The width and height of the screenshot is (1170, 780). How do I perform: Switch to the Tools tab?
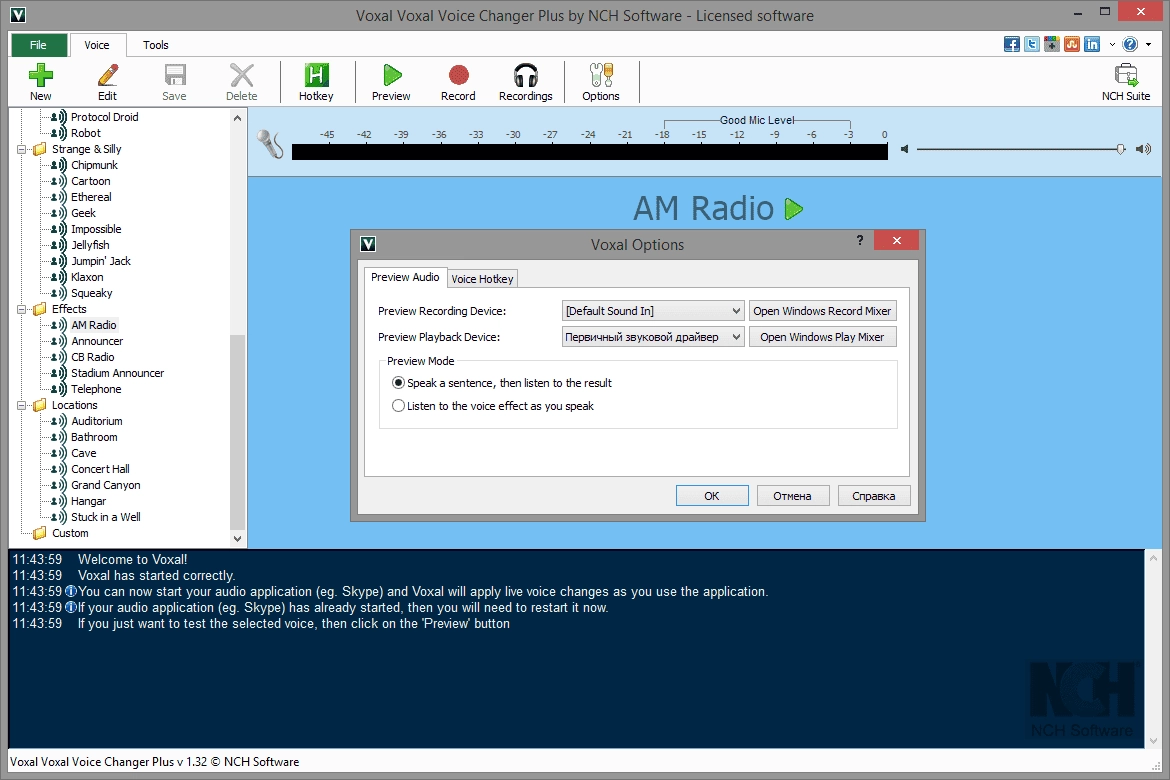click(156, 45)
